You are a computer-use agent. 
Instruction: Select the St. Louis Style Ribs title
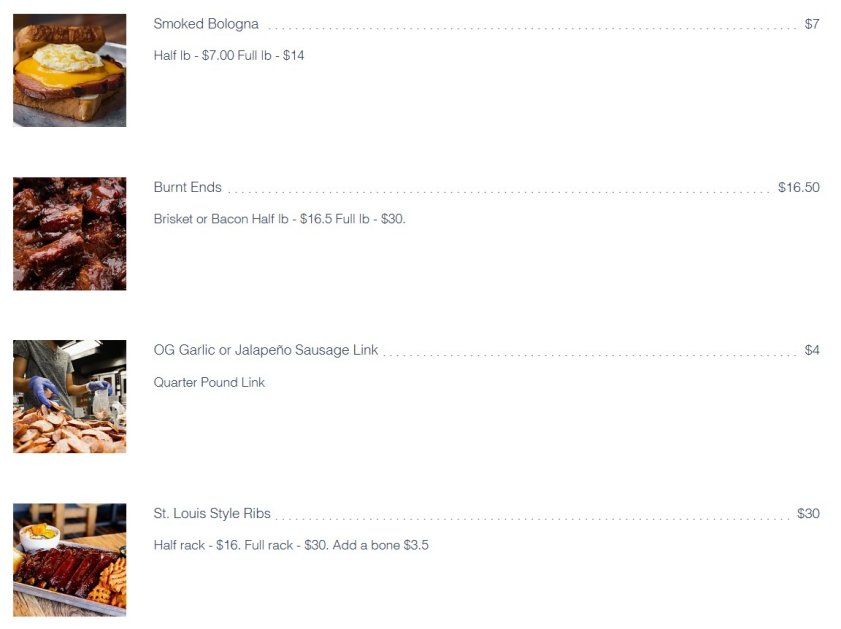pos(212,513)
